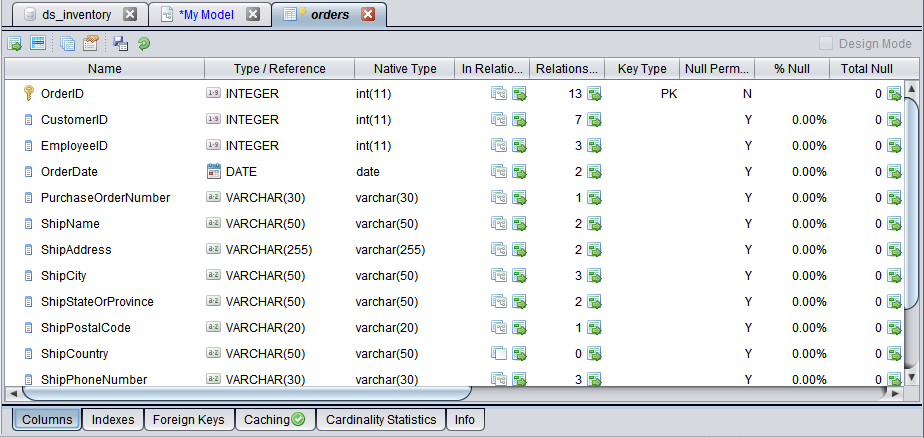Click the vertical scrollbar up arrow
Screen dimensions: 924x438
pos(911,88)
